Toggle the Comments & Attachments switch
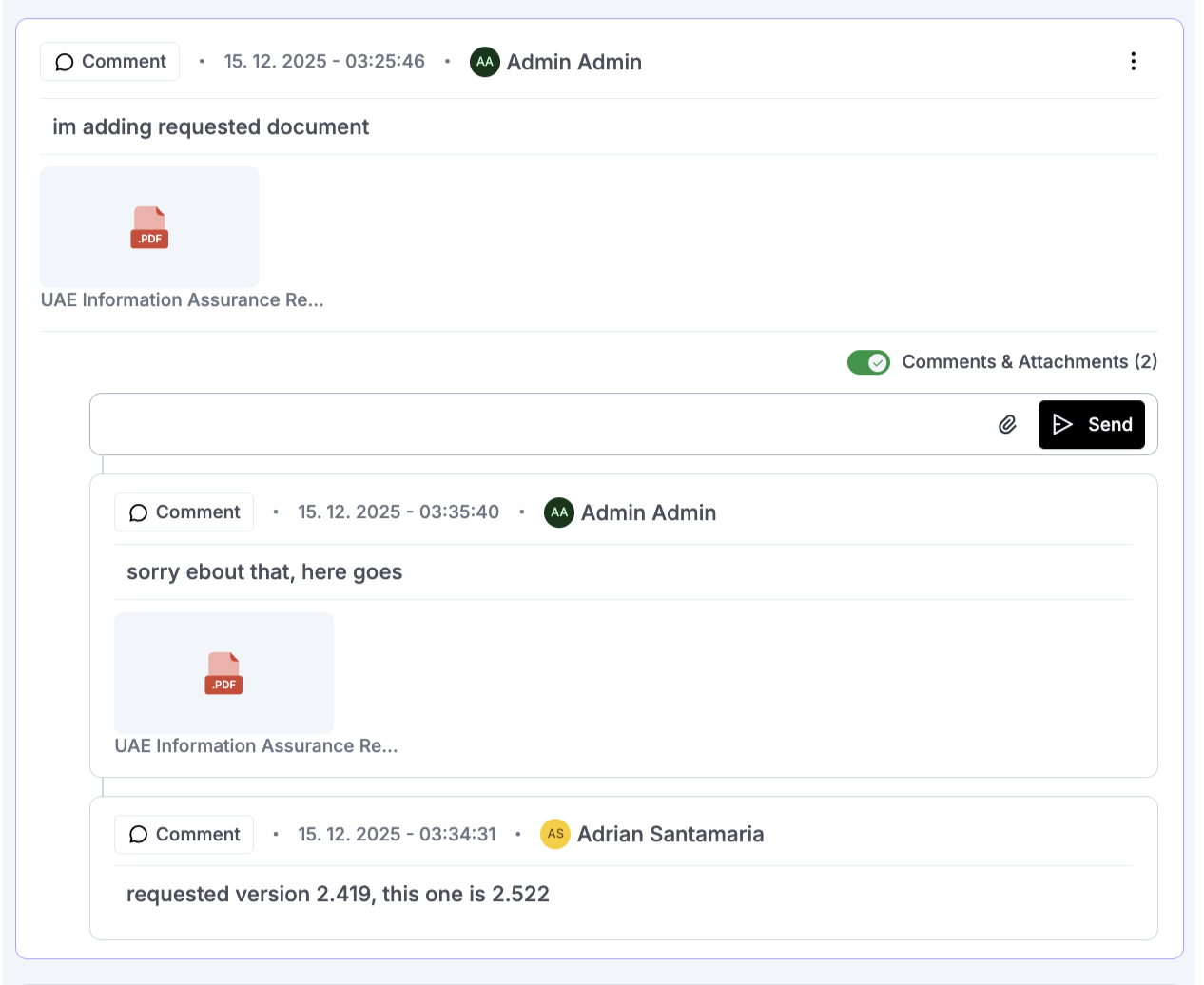Screen dimensions: 1204x985 (868, 362)
